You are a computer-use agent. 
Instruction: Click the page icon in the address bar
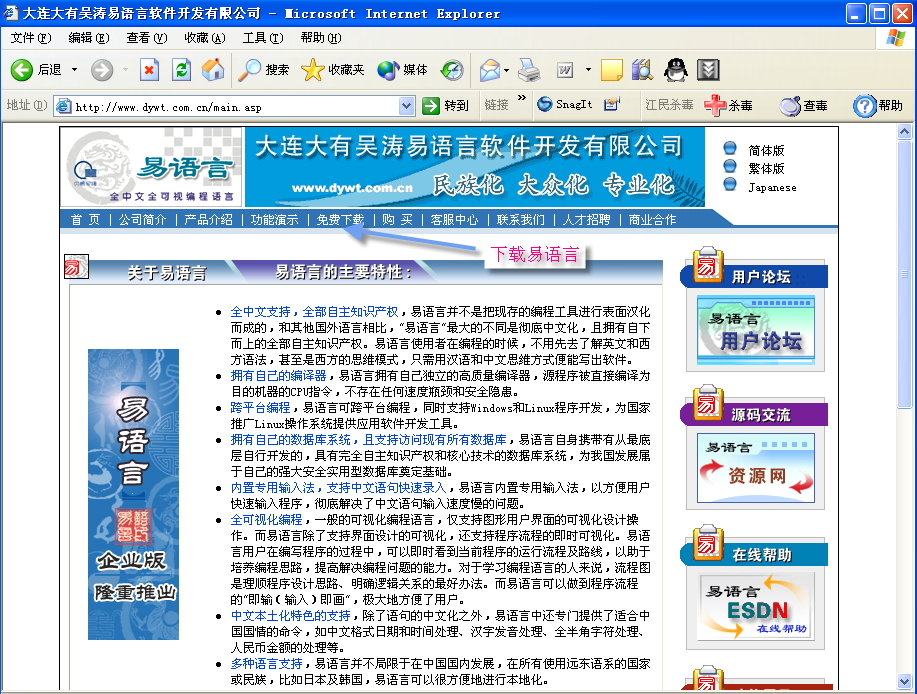click(63, 106)
